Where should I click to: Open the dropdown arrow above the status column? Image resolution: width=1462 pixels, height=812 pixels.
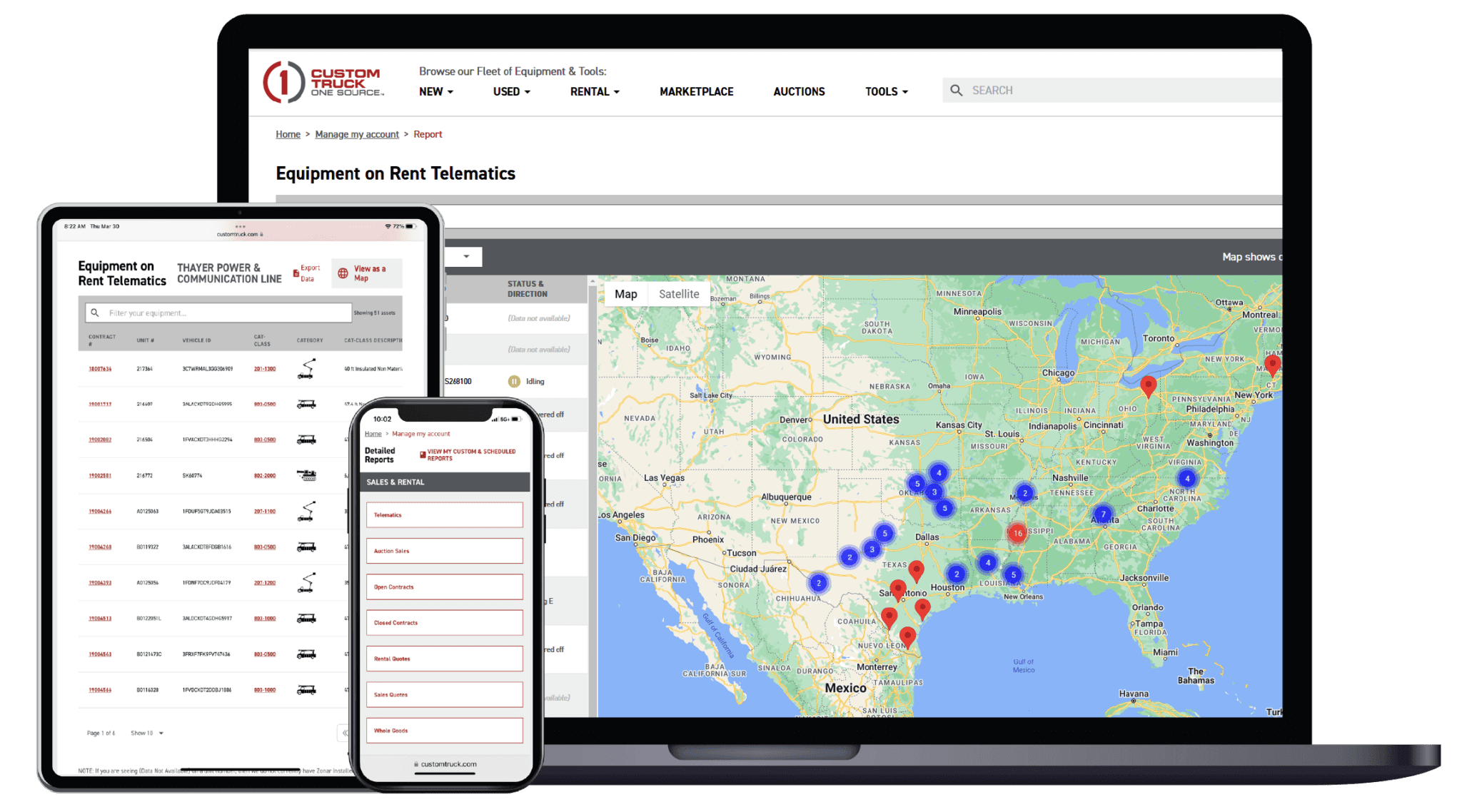point(466,257)
